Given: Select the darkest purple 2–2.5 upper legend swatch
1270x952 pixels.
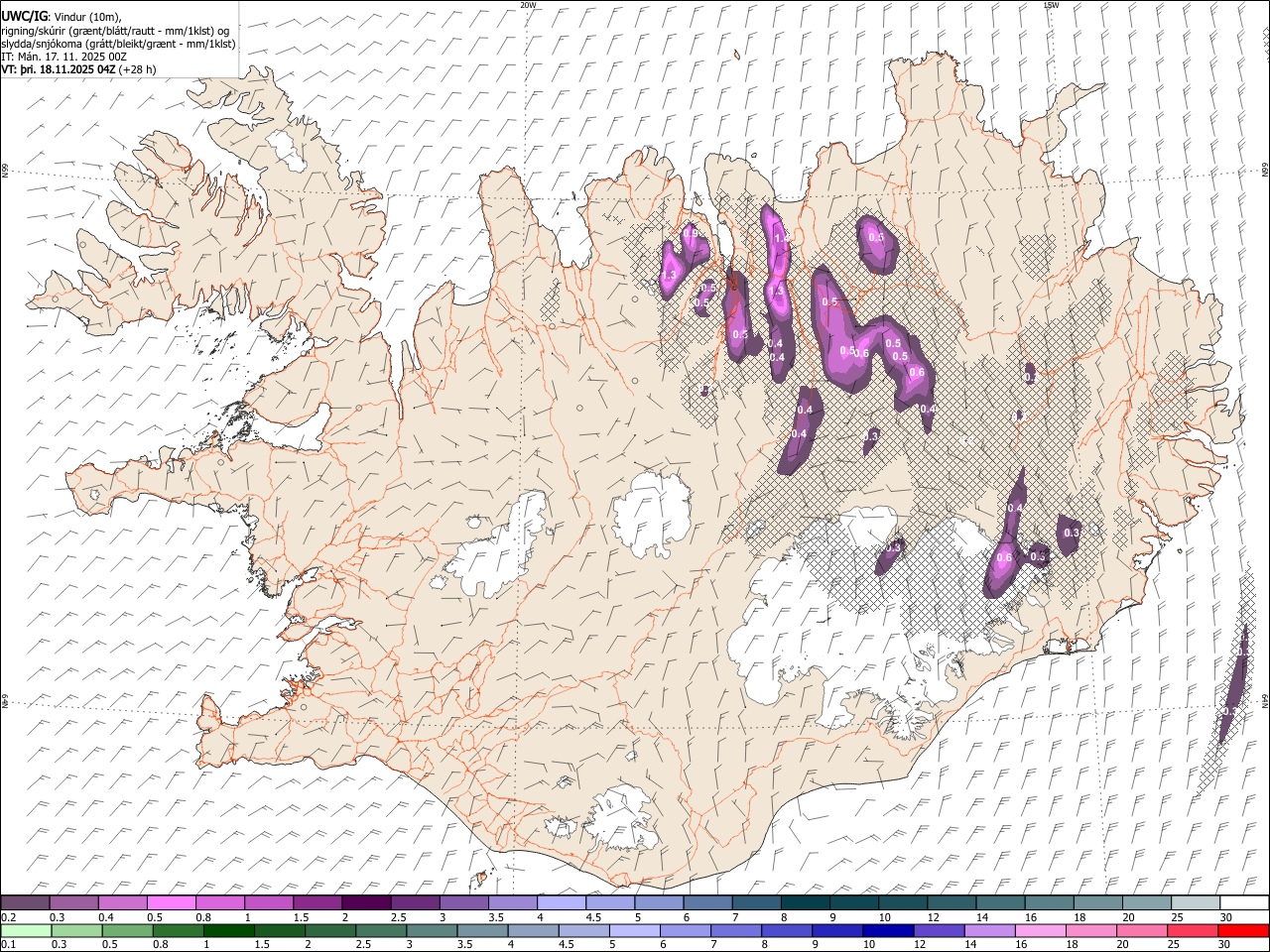Looking at the screenshot, I should click(x=366, y=902).
